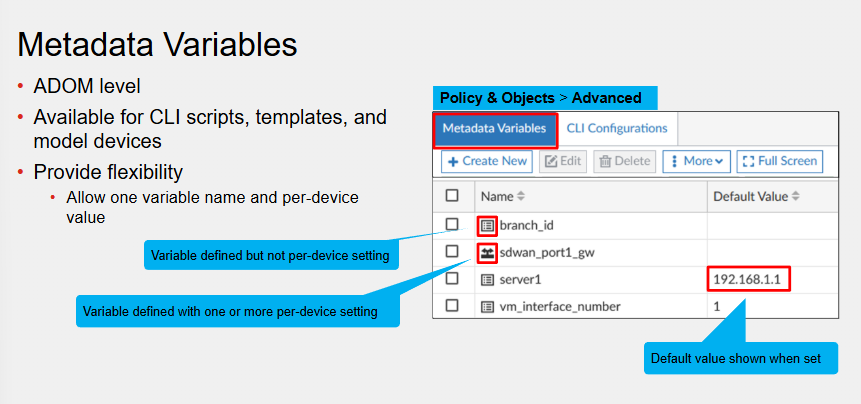Click the vm_interface_number variable list icon

487,306
